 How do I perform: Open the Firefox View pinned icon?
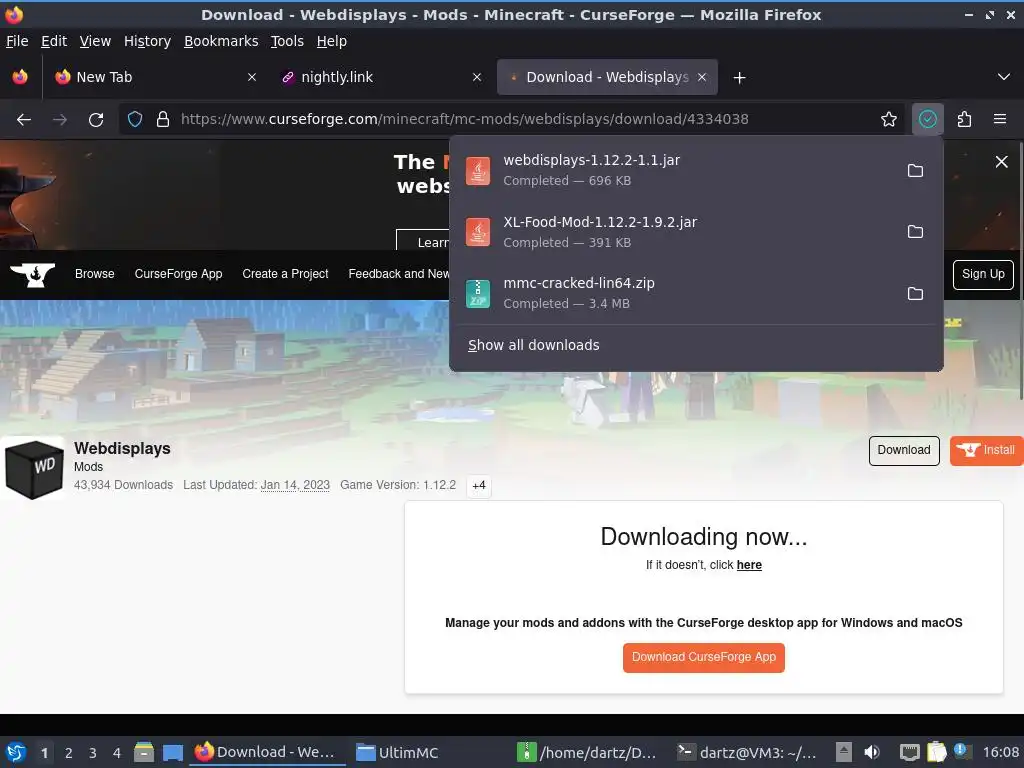click(x=20, y=77)
